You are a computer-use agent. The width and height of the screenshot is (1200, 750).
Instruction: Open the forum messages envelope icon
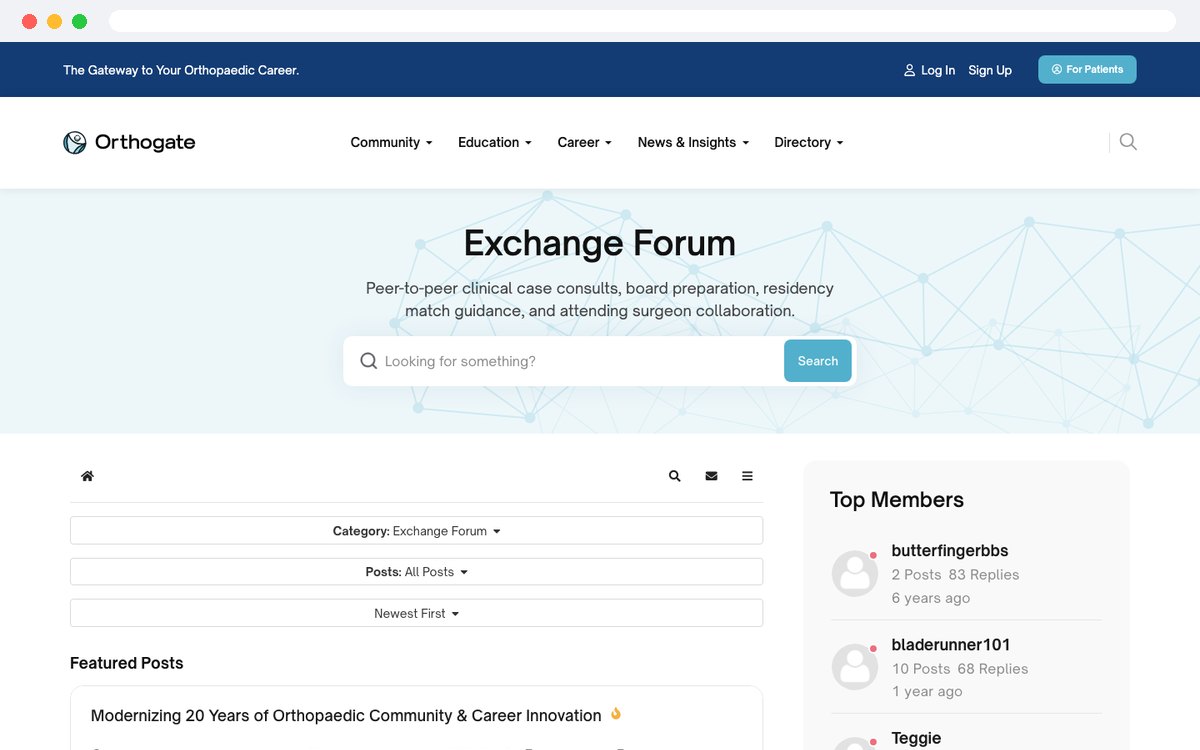(711, 476)
